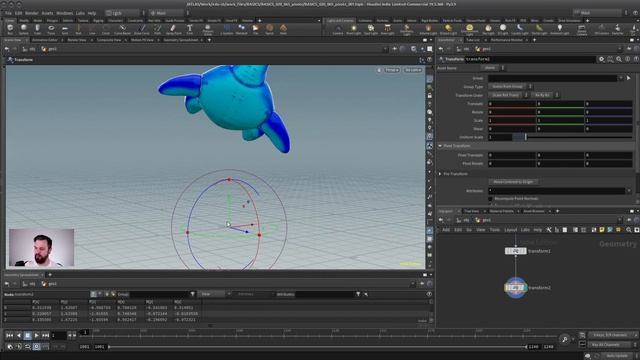Viewport: 640px width, 360px height.
Task: Click the playback range slider bar
Action: [x=318, y=347]
